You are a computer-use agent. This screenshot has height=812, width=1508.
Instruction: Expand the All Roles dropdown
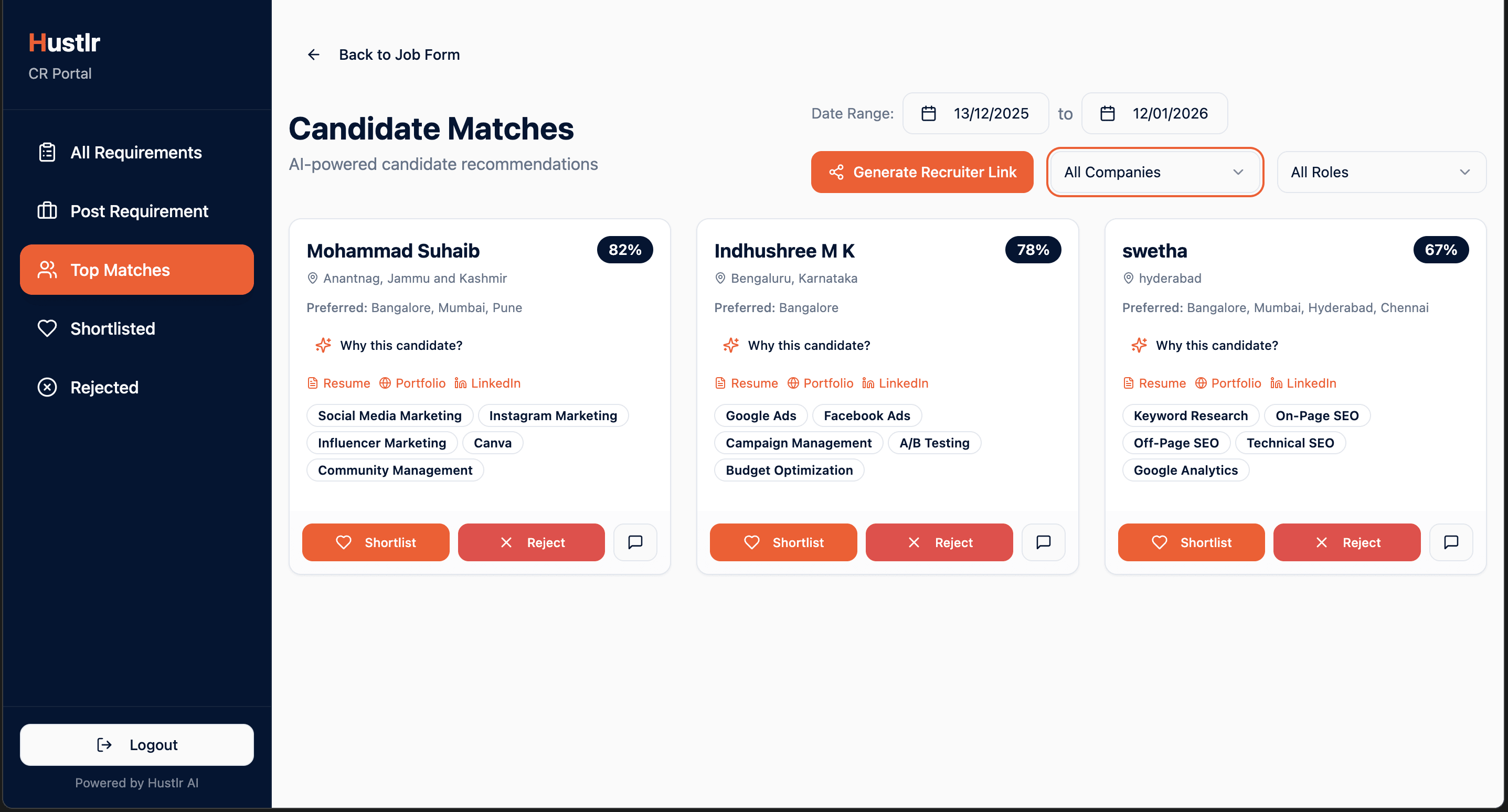coord(1381,172)
